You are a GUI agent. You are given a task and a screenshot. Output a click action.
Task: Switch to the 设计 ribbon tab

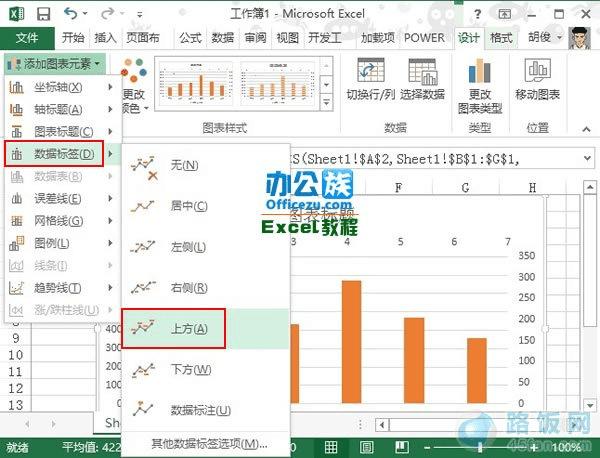point(469,38)
